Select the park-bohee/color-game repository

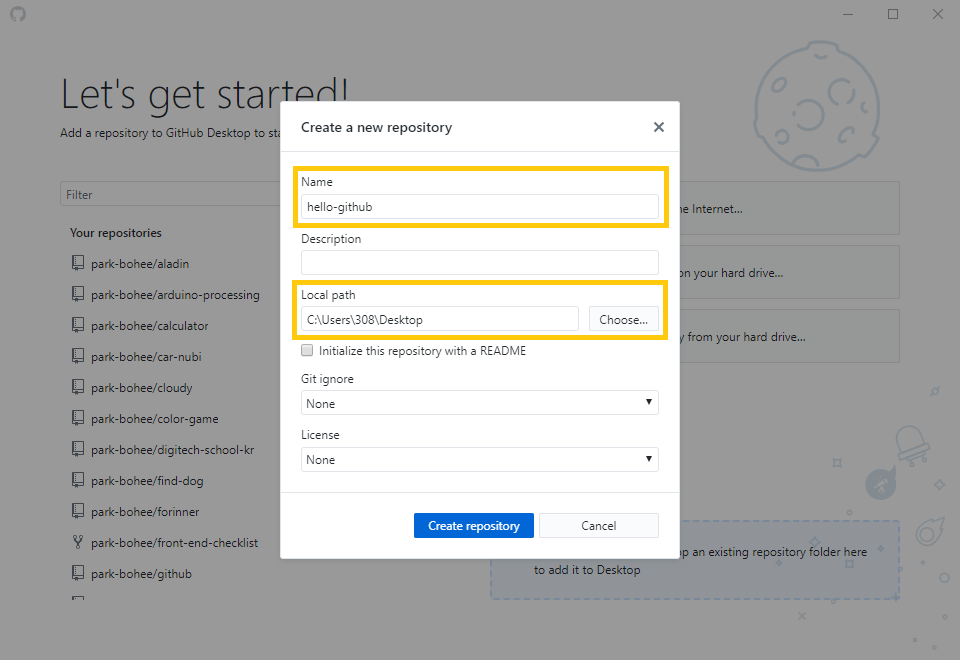click(154, 419)
